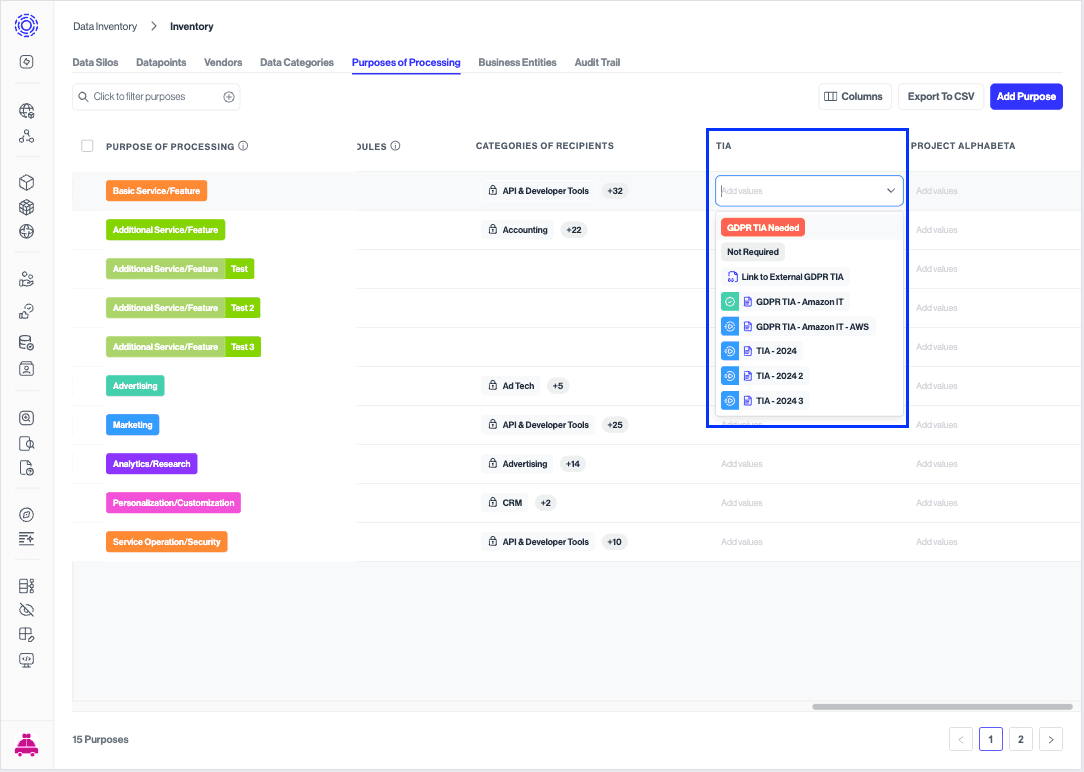Select the globe icon in the left sidebar
Screen dimensions: 1084x772
[26, 231]
